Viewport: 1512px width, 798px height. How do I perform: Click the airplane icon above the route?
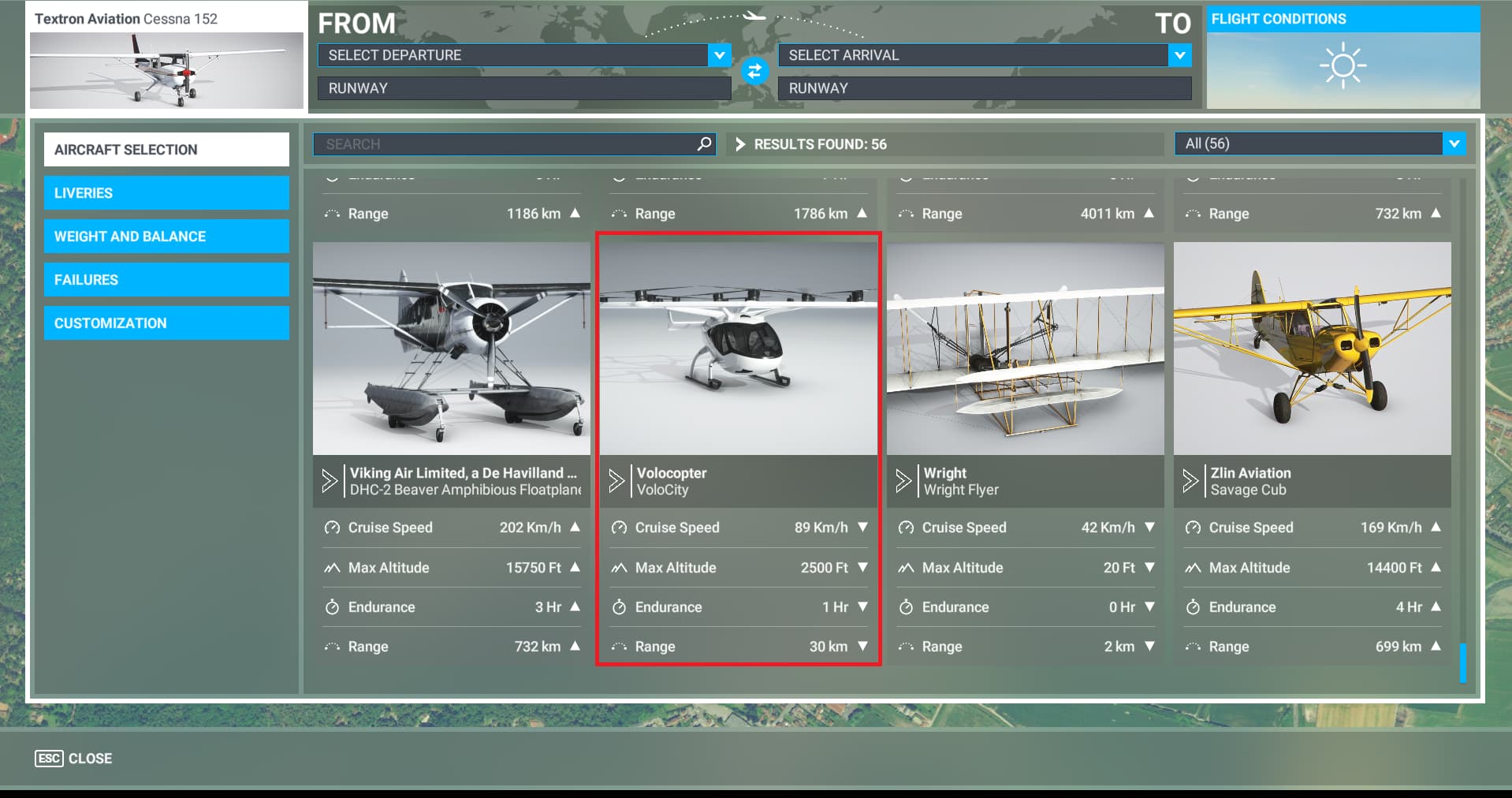click(754, 16)
